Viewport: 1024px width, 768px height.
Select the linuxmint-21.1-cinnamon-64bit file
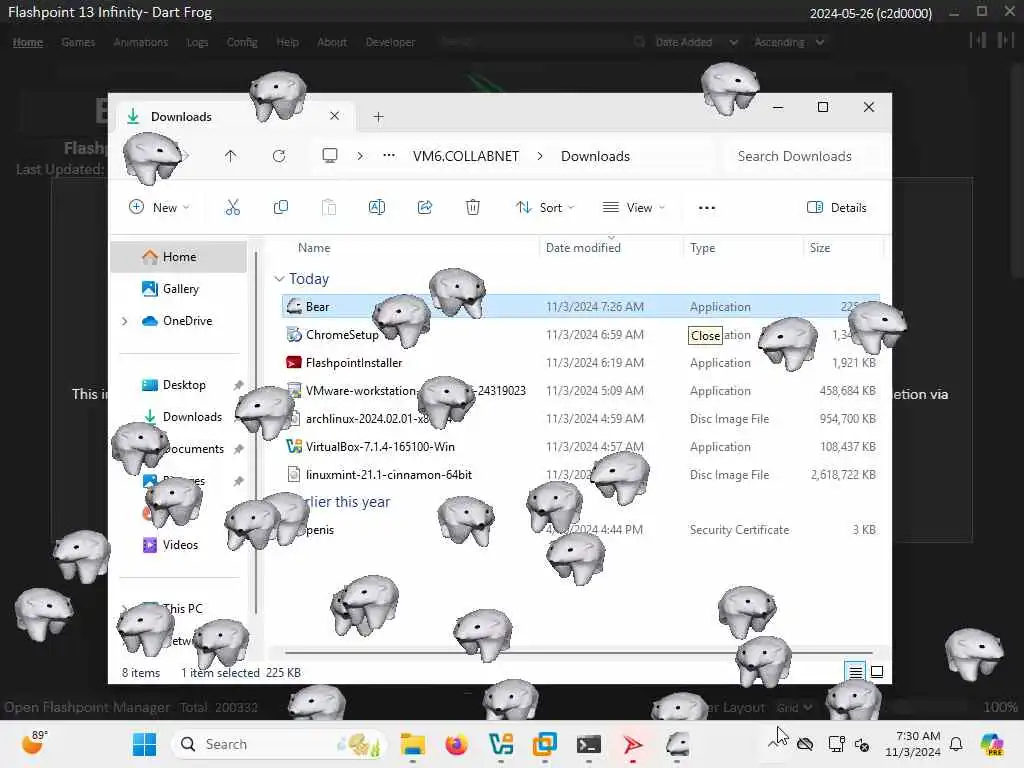(x=388, y=475)
